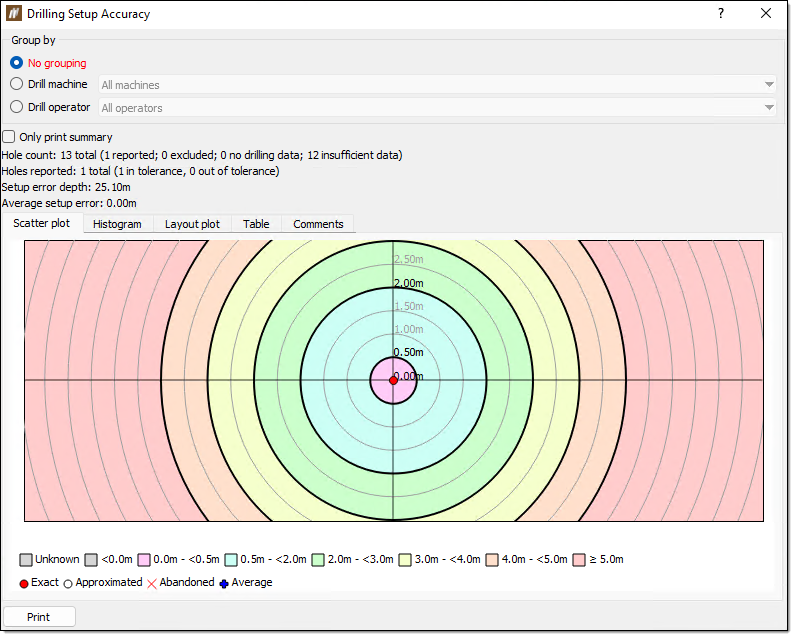This screenshot has height=637, width=794.
Task: Click the Abandoned red cross legend icon
Action: coord(152,585)
